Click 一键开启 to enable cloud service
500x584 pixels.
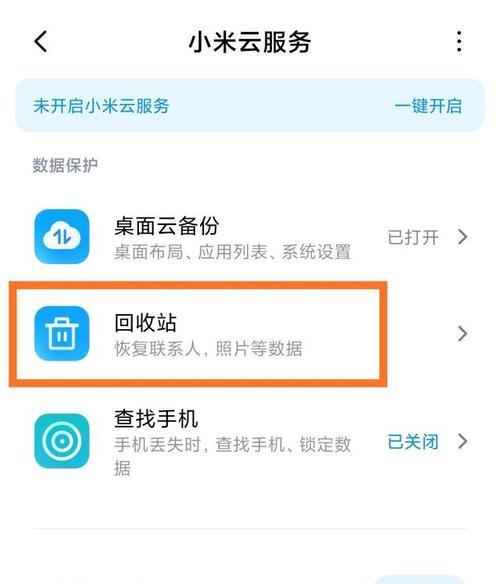(428, 106)
